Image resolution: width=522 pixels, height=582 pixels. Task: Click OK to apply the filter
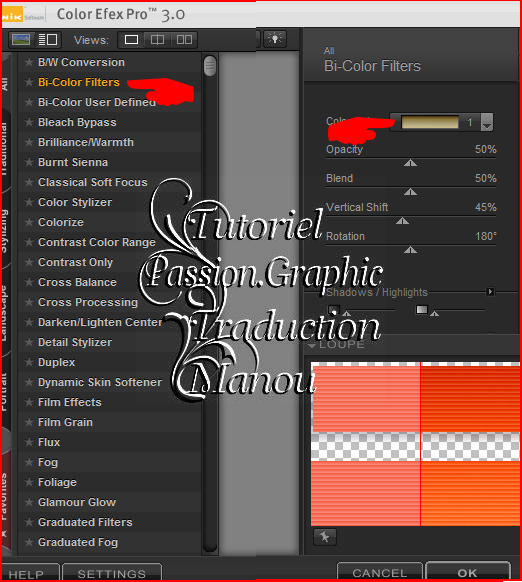(x=467, y=572)
